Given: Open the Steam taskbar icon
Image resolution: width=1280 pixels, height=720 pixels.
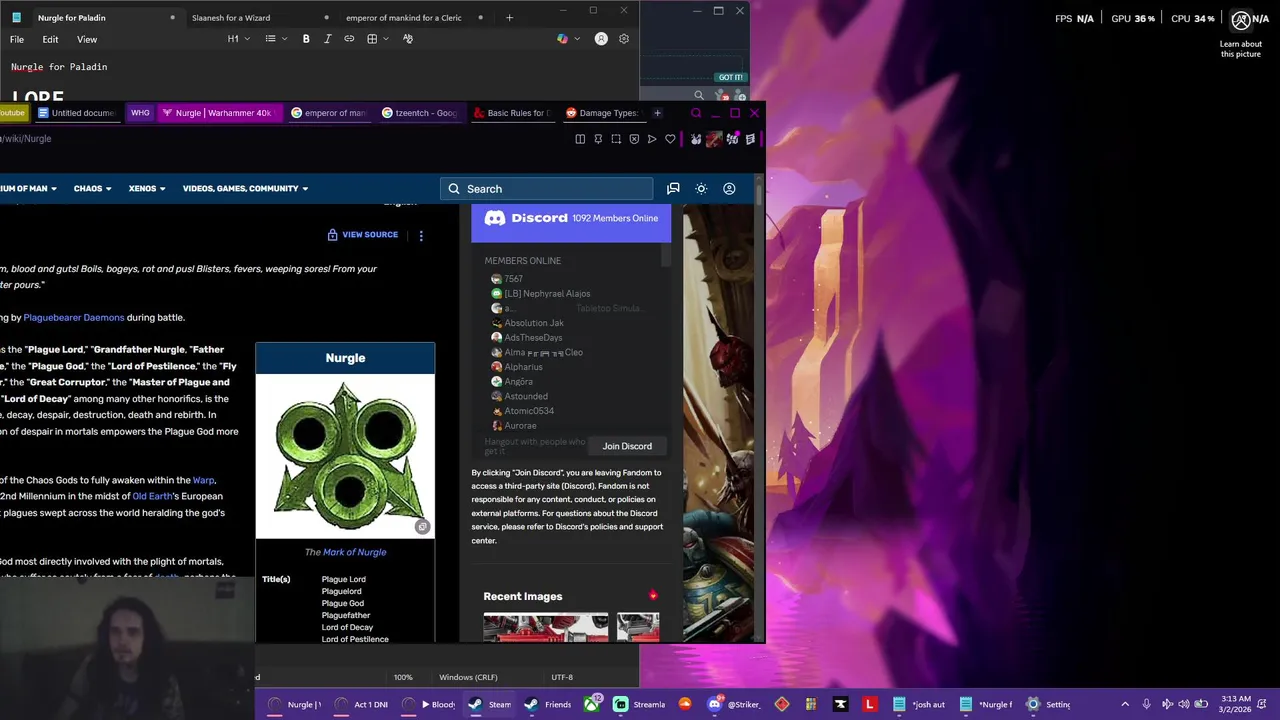Looking at the screenshot, I should point(487,704).
